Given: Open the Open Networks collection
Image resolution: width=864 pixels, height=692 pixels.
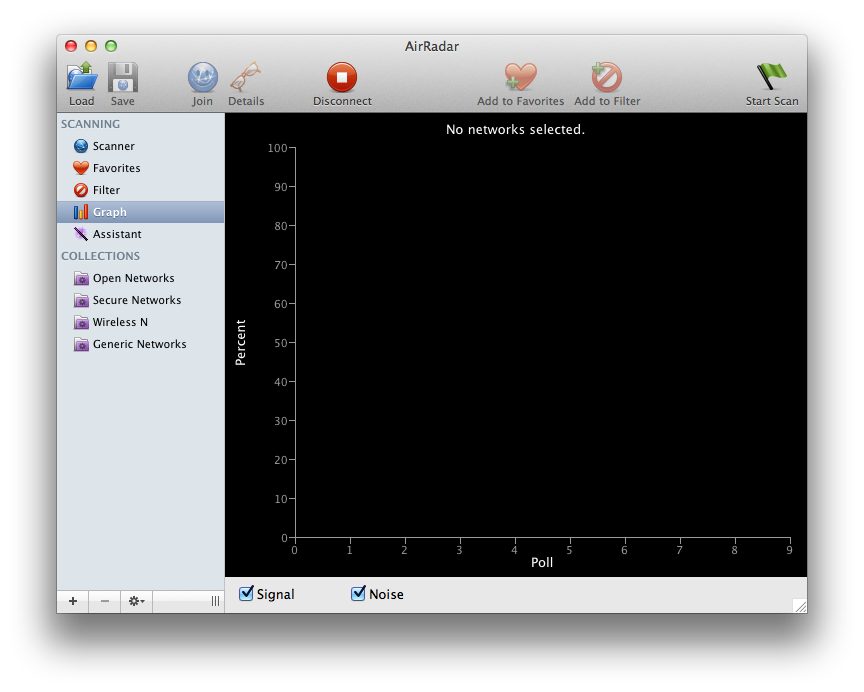Looking at the screenshot, I should point(133,278).
